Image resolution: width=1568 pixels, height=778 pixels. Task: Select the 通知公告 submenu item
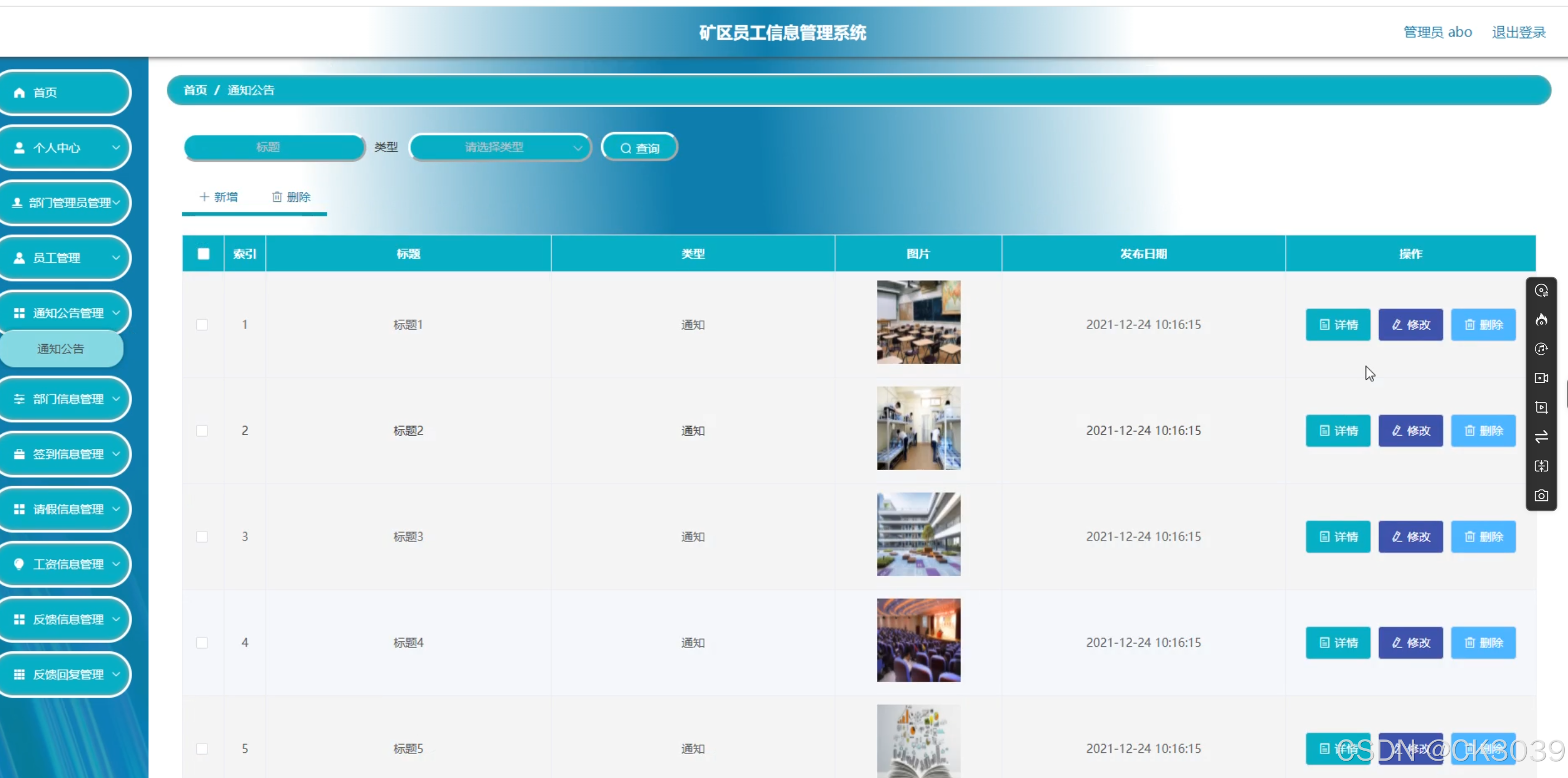pos(61,349)
